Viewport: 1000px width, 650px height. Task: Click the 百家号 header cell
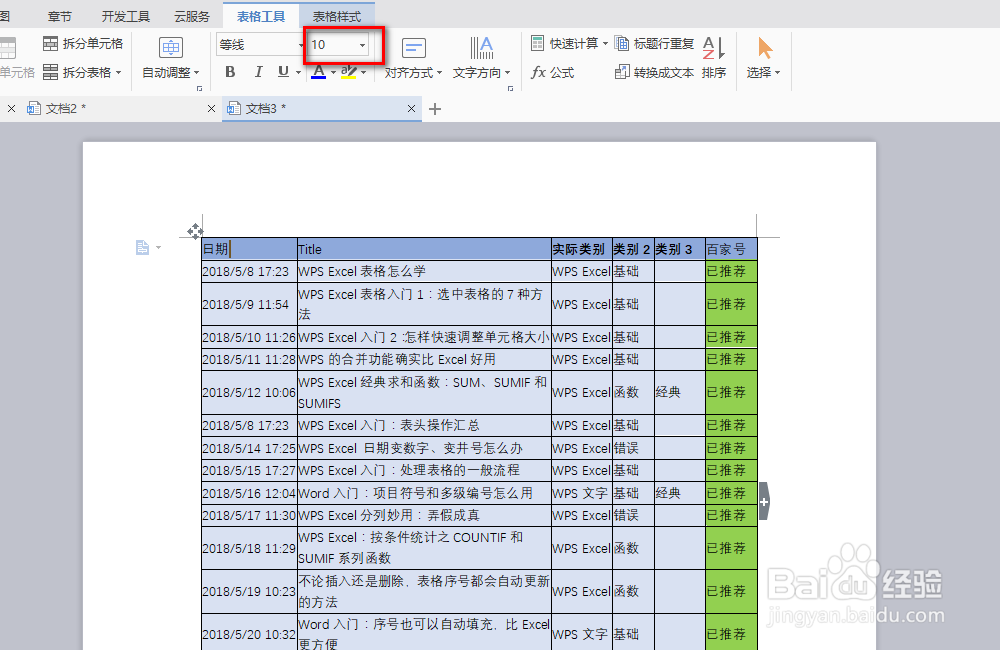[732, 249]
